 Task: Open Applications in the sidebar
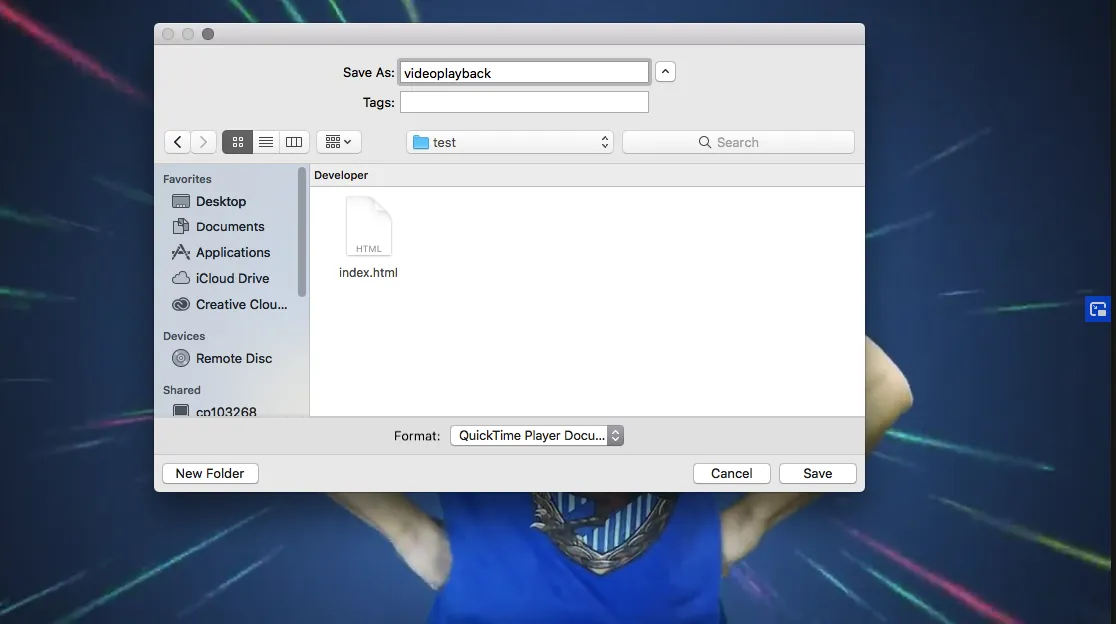[x=231, y=253]
